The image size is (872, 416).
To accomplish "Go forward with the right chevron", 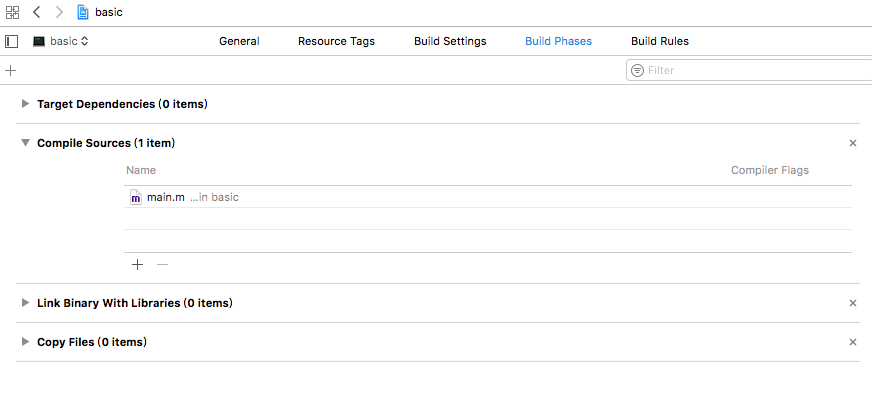I will (59, 12).
